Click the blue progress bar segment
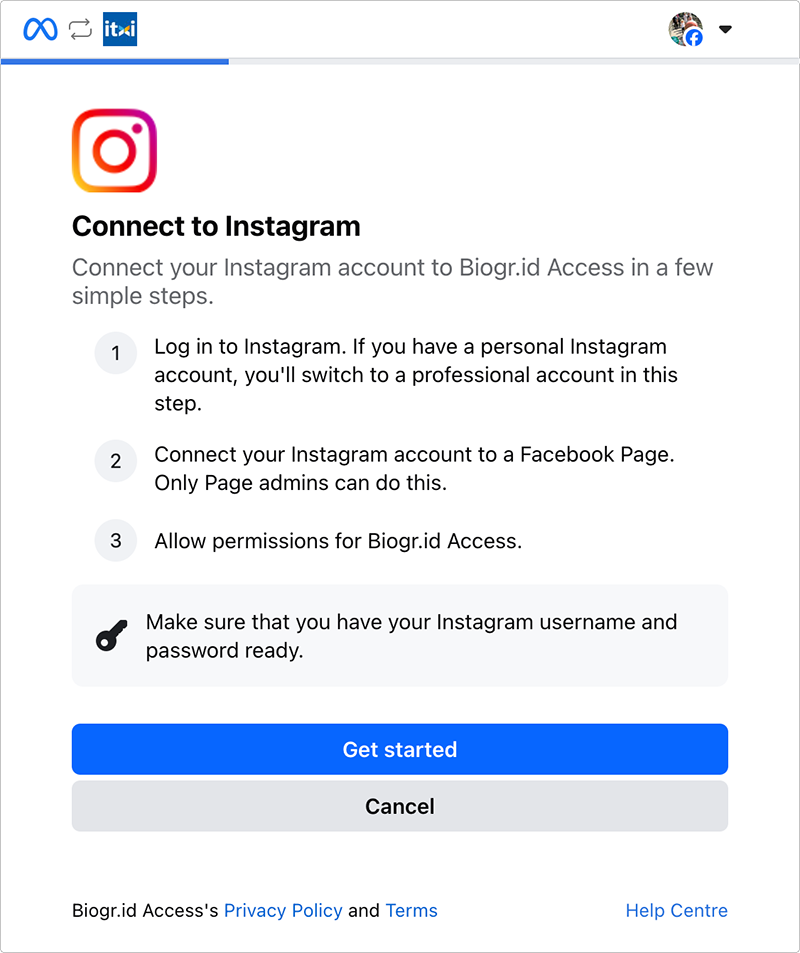Screen dimensions: 800x953 pos(115,61)
